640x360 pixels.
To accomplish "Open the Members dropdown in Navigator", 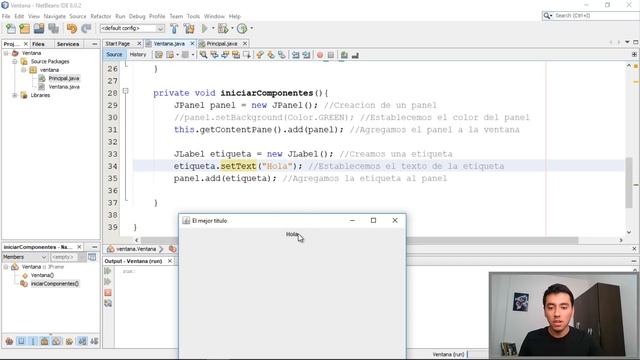I will coord(24,257).
